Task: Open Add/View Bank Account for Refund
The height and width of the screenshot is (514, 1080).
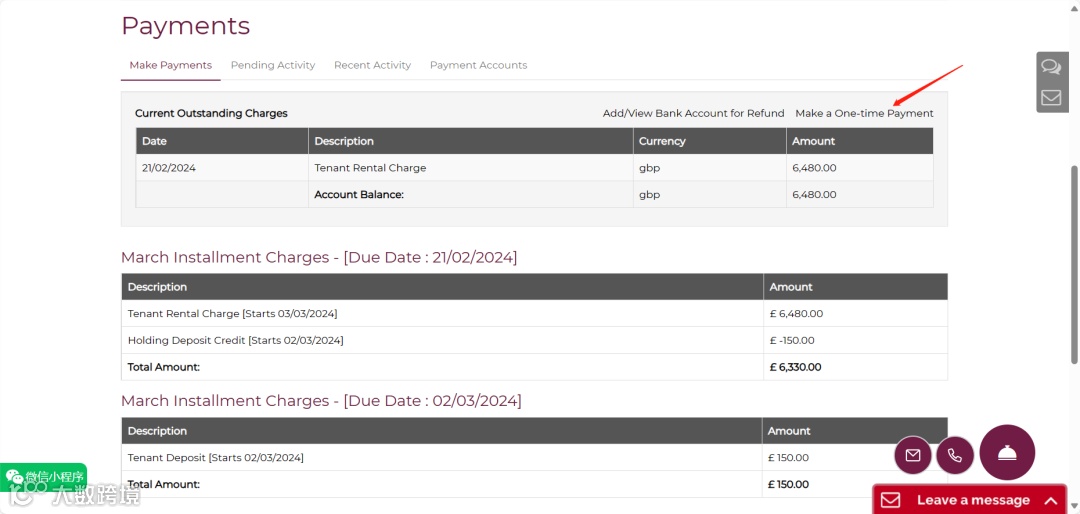Action: (x=694, y=113)
